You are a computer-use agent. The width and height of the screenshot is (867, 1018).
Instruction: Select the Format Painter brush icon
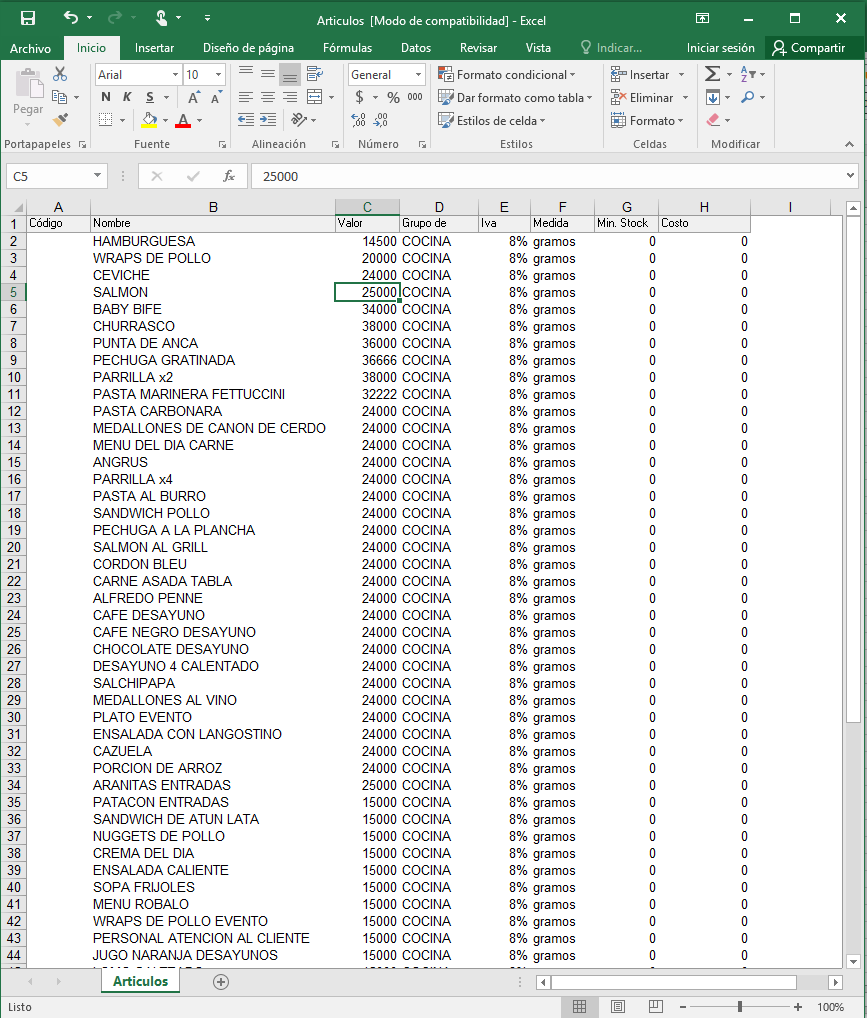coord(60,120)
